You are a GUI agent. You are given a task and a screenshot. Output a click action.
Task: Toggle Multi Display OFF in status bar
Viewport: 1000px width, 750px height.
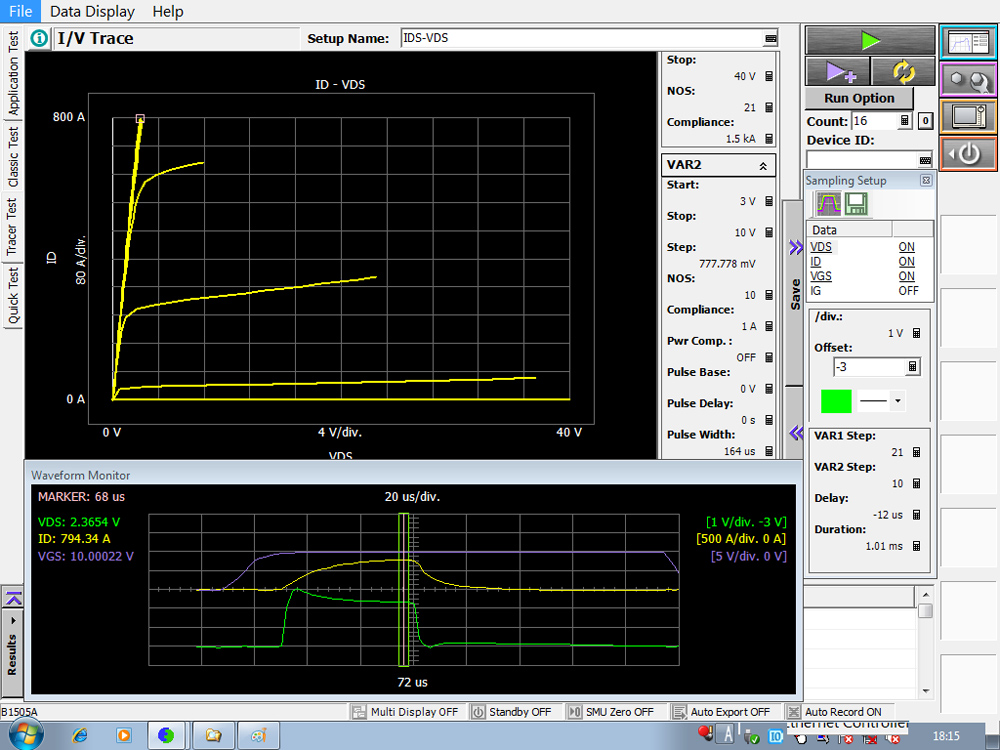406,712
